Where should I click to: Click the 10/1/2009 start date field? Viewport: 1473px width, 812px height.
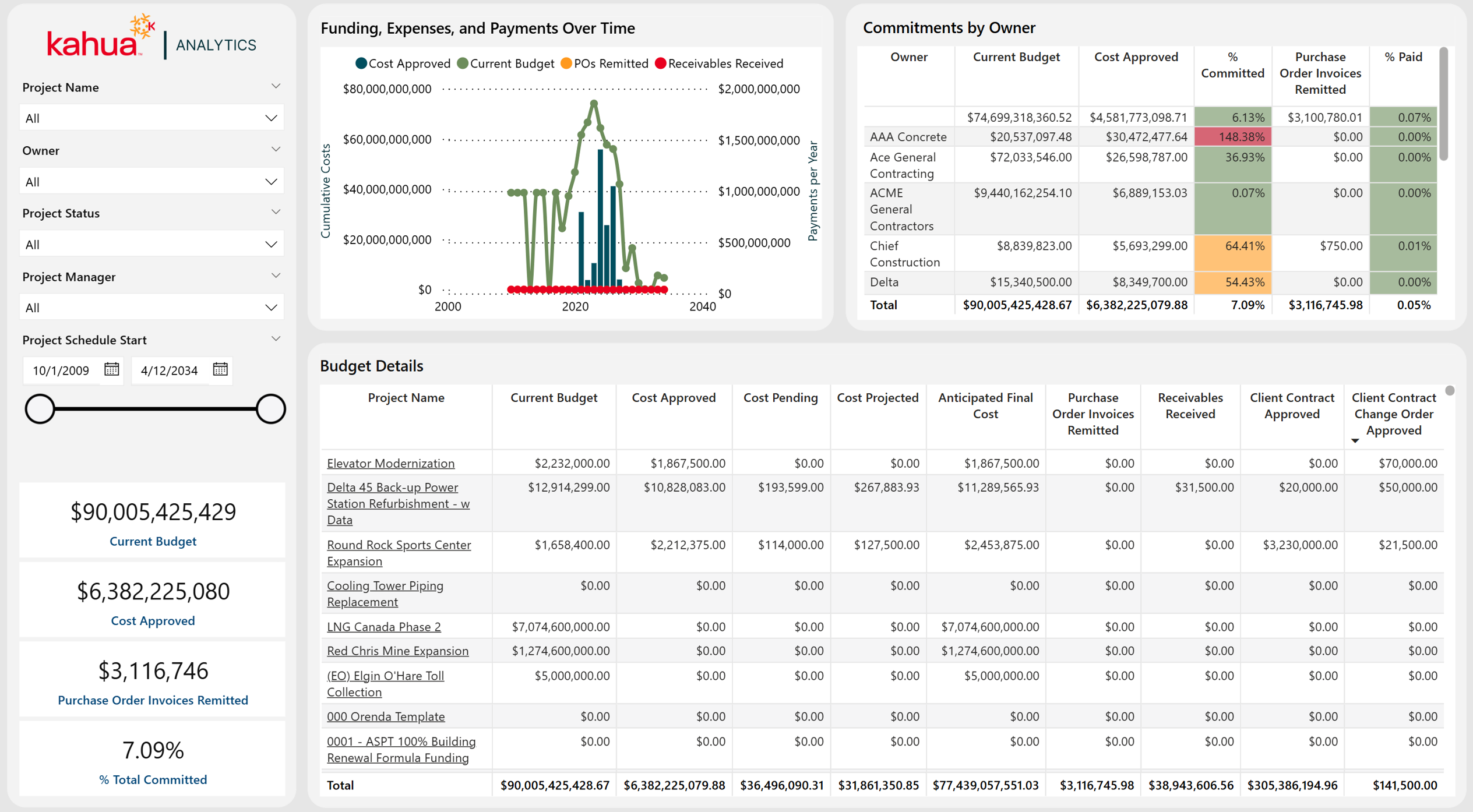[61, 370]
